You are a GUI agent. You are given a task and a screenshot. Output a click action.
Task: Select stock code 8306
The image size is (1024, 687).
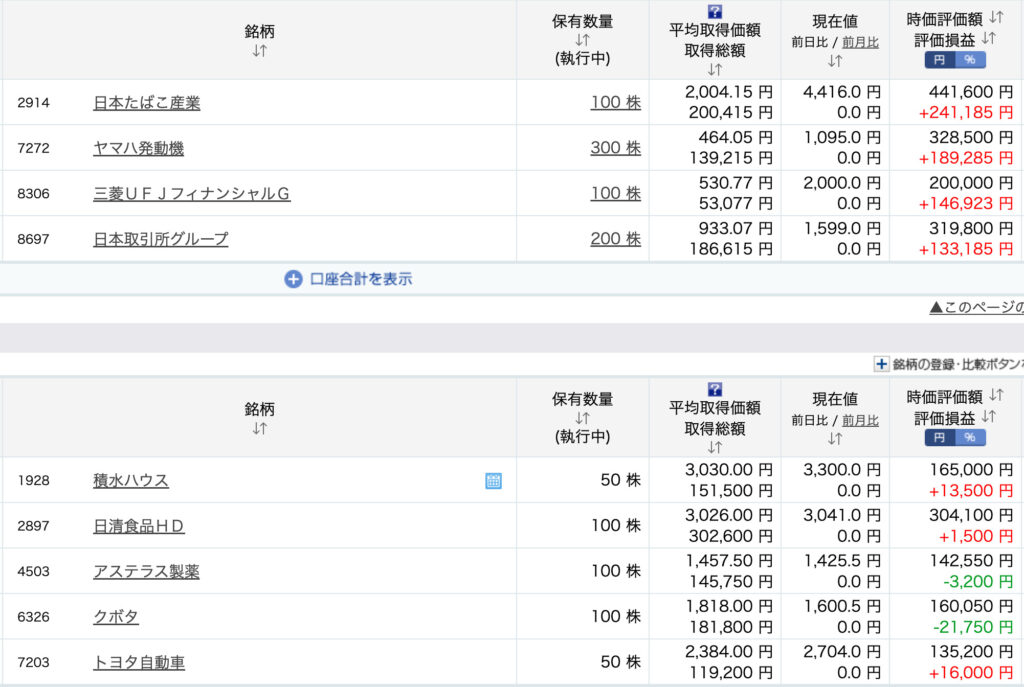pos(33,193)
